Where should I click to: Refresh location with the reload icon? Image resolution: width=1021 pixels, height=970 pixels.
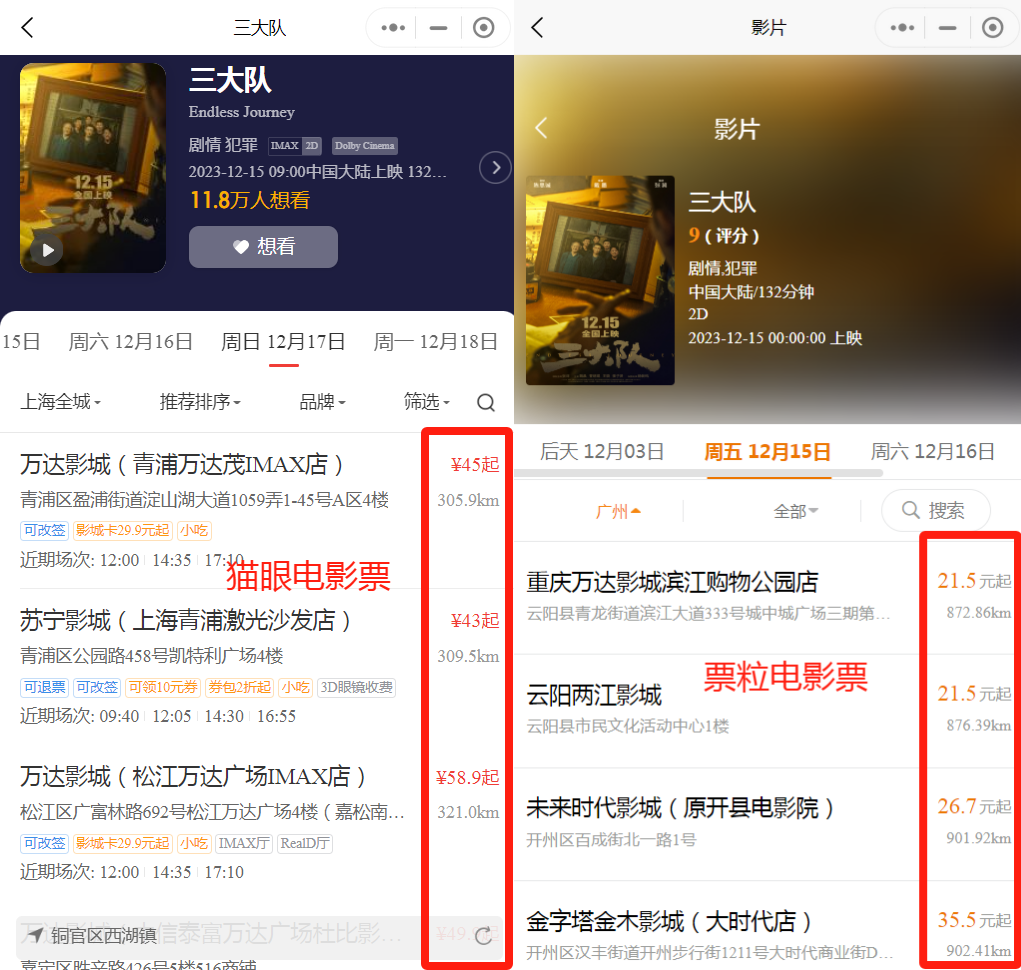pyautogui.click(x=483, y=936)
